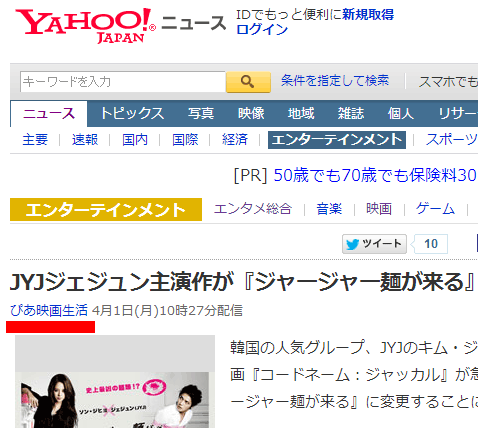Click the Yahoo! Japan logo

(x=86, y=26)
